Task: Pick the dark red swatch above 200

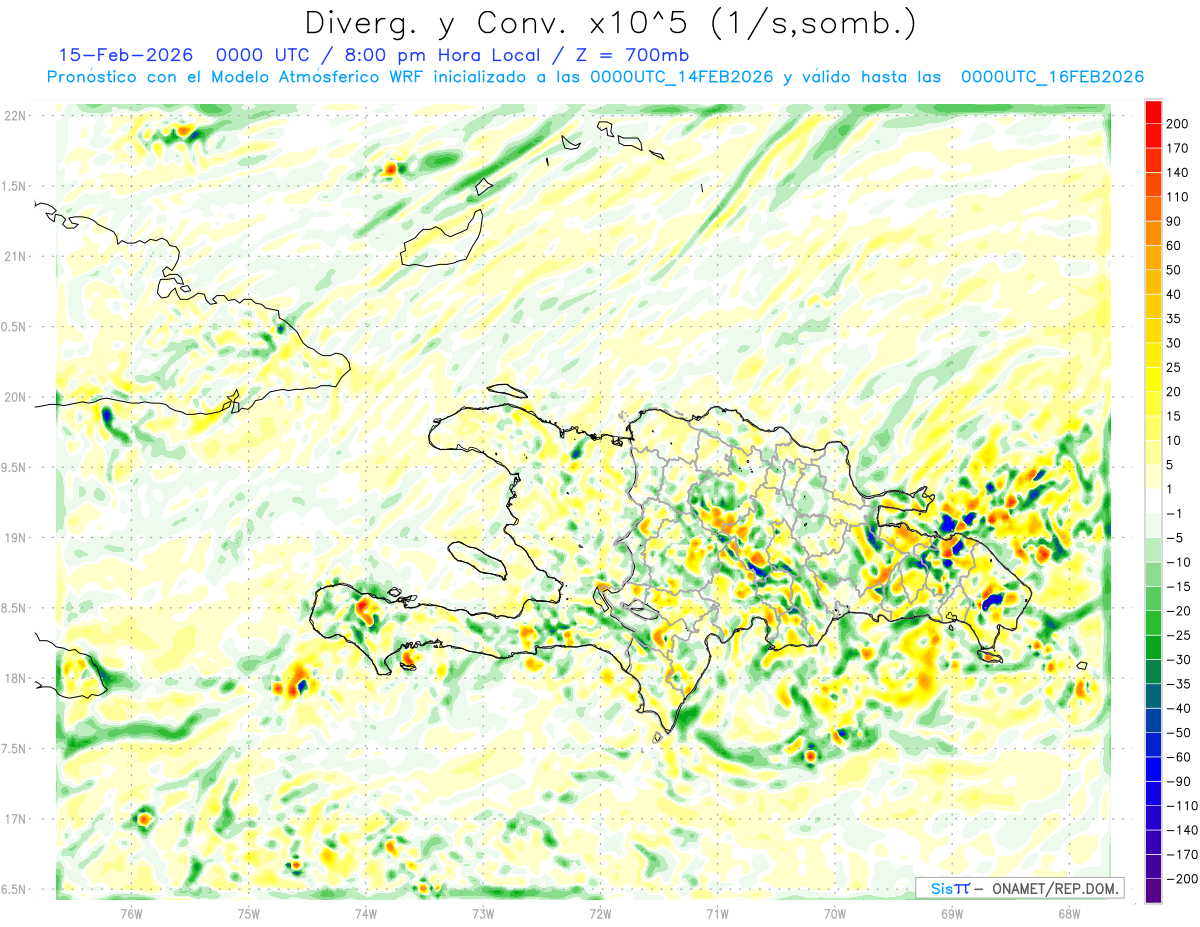Action: pos(1153,112)
